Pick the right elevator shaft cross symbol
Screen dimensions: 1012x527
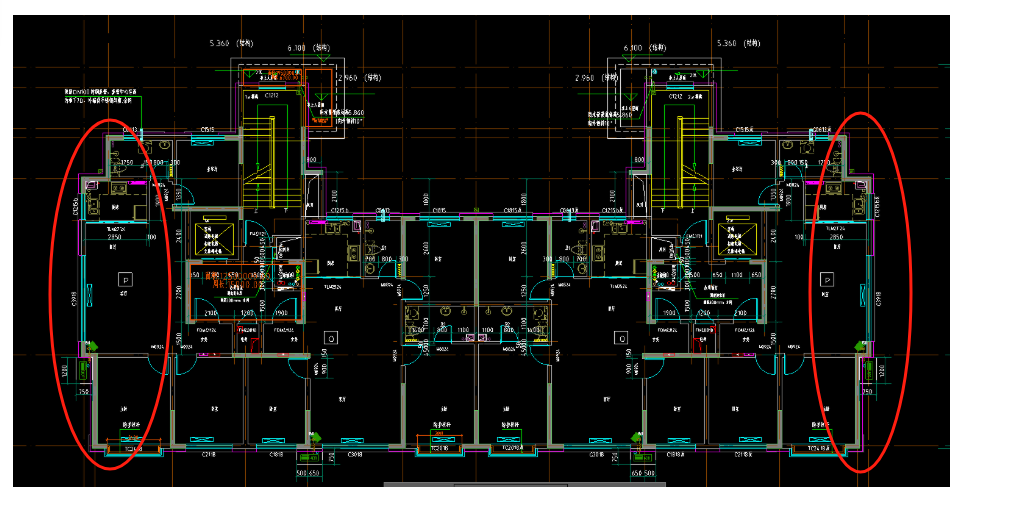pyautogui.click(x=737, y=239)
